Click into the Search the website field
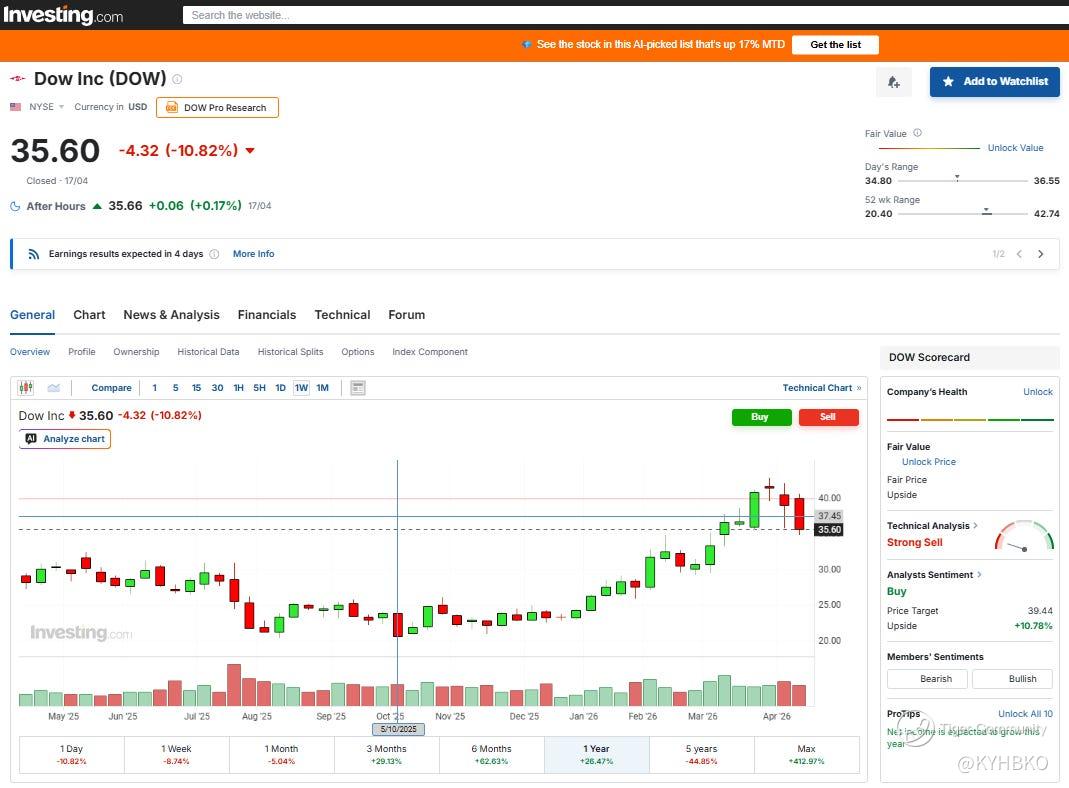 point(626,15)
